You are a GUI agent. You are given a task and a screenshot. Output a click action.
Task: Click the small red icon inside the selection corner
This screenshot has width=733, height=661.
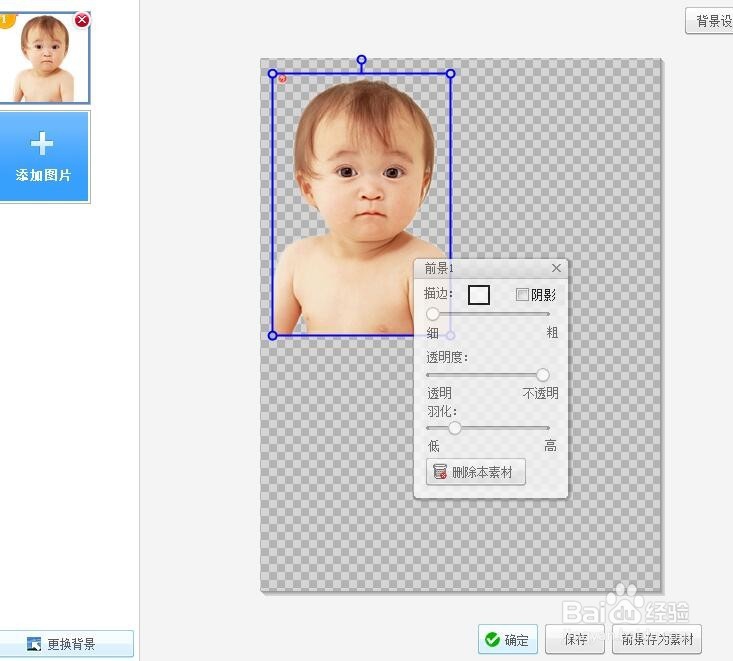pos(282,78)
